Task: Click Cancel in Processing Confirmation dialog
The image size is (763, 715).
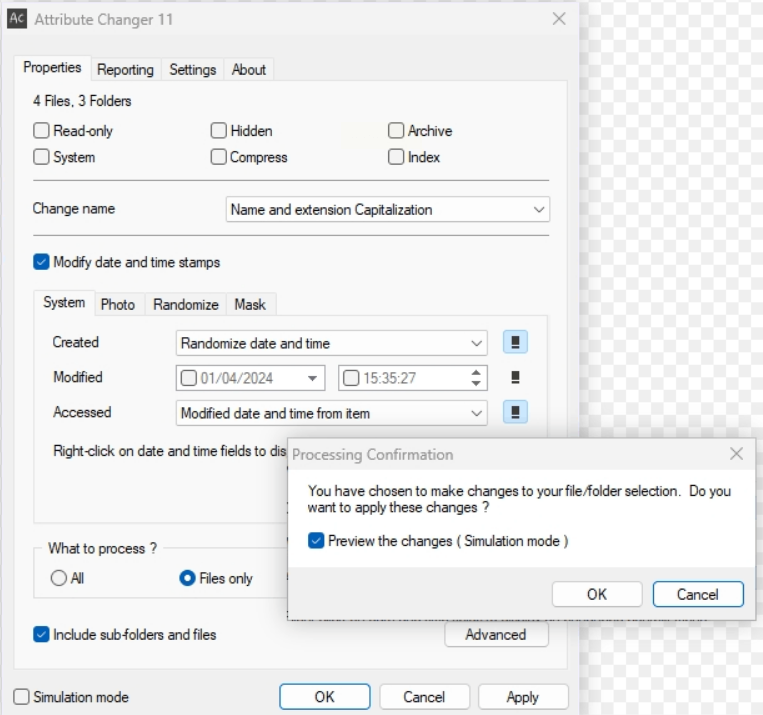Action: (698, 594)
